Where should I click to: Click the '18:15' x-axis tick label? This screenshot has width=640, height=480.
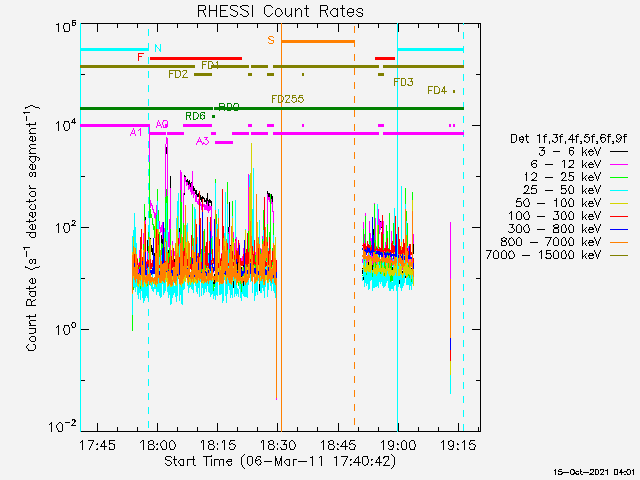tap(218, 445)
